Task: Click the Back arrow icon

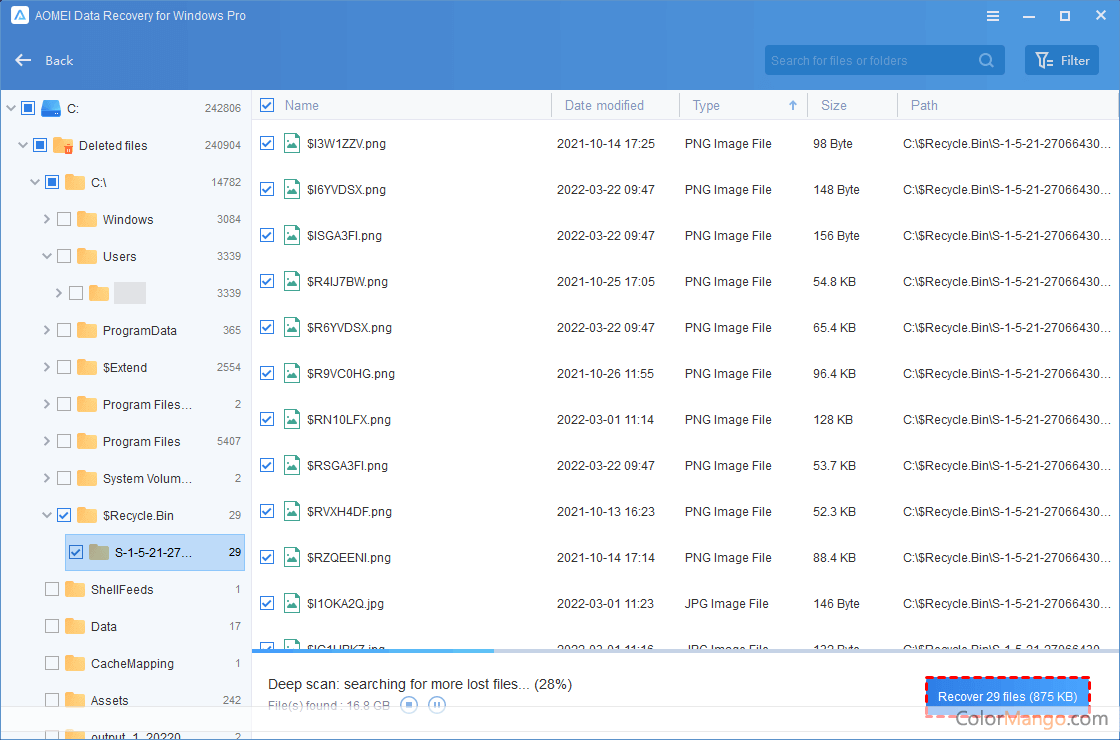Action: point(24,60)
